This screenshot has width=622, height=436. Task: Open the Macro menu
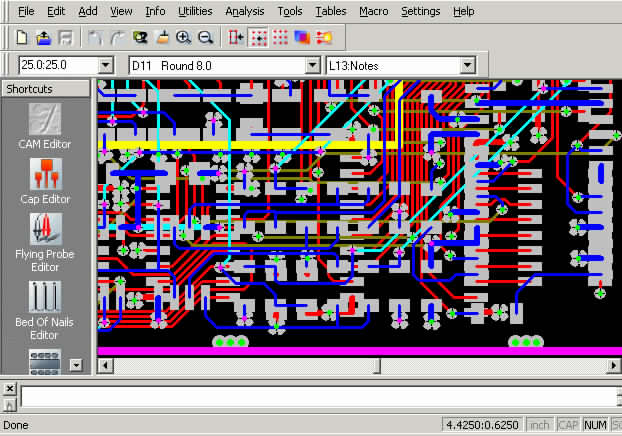pyautogui.click(x=374, y=11)
